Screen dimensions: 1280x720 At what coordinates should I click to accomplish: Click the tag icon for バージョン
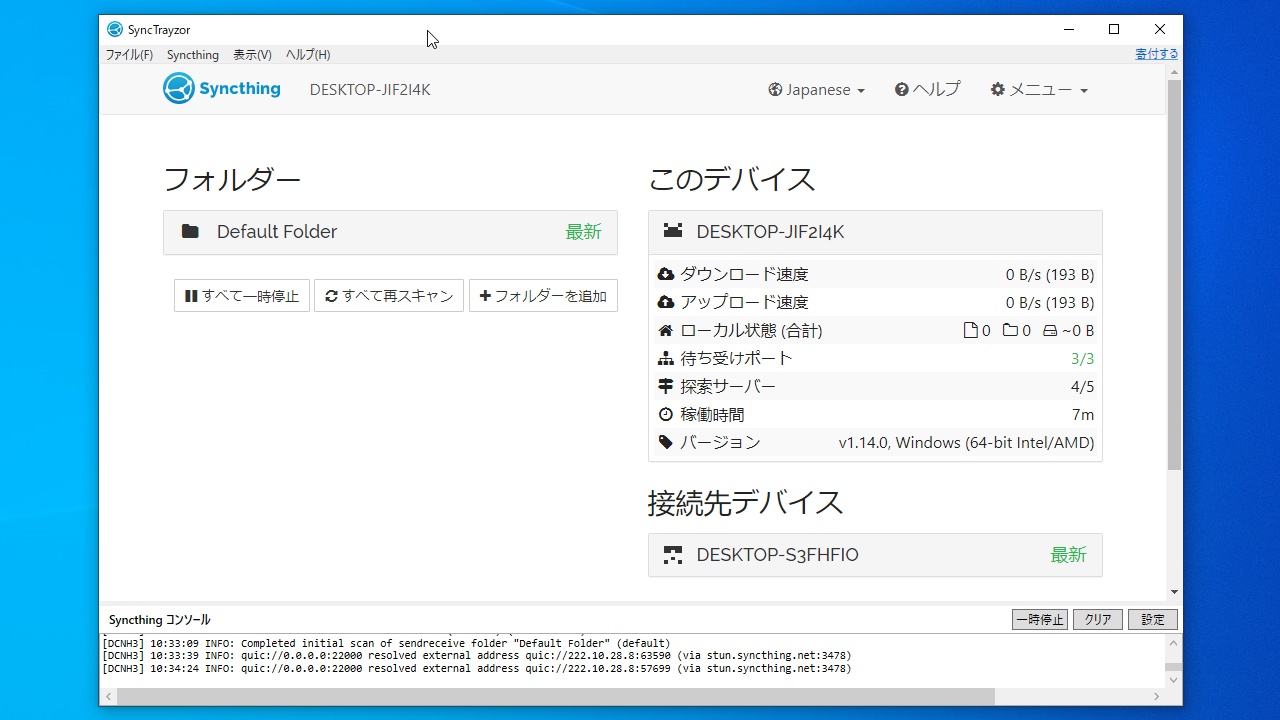[666, 442]
